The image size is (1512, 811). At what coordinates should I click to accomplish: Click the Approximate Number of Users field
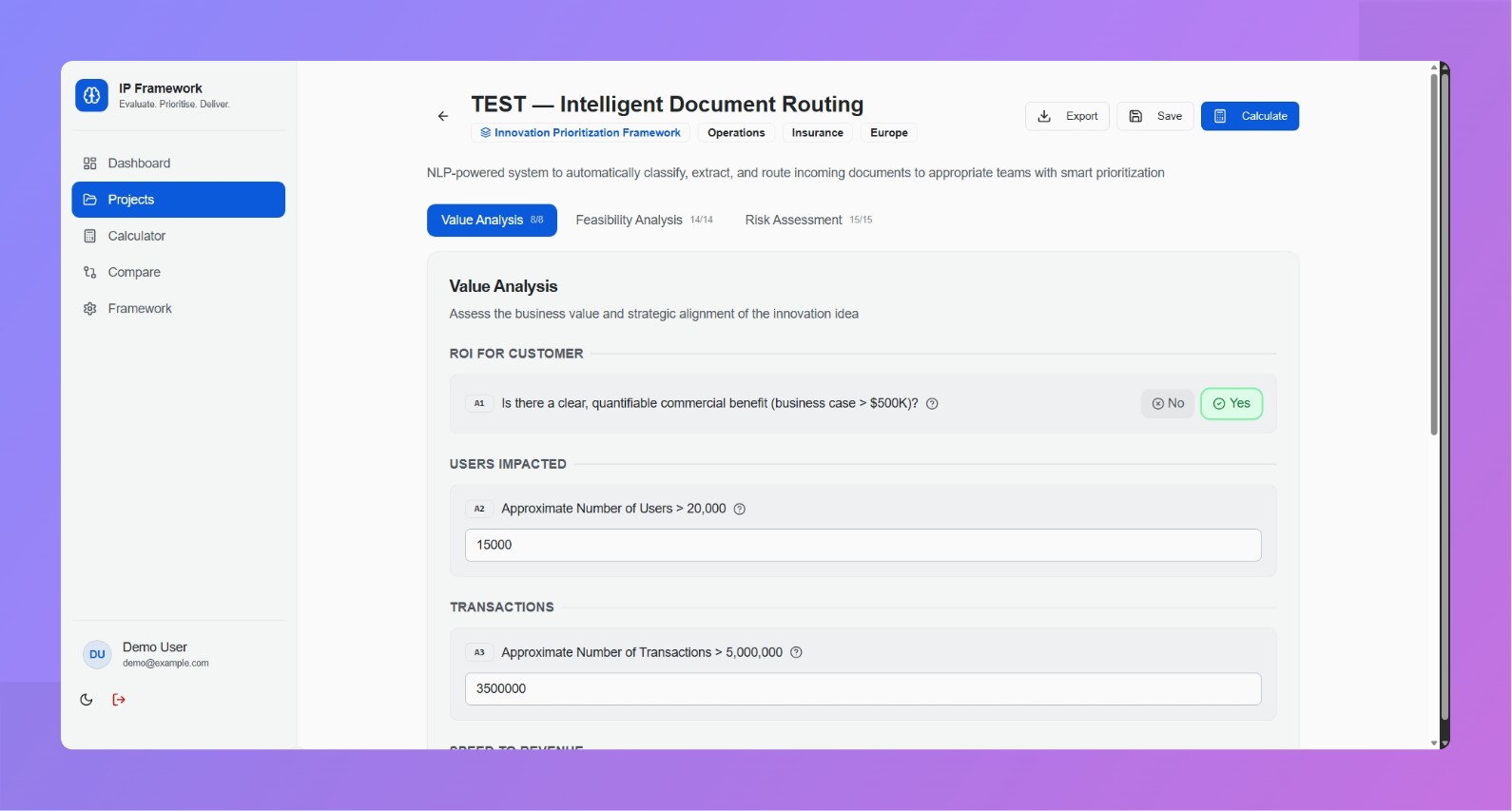863,546
